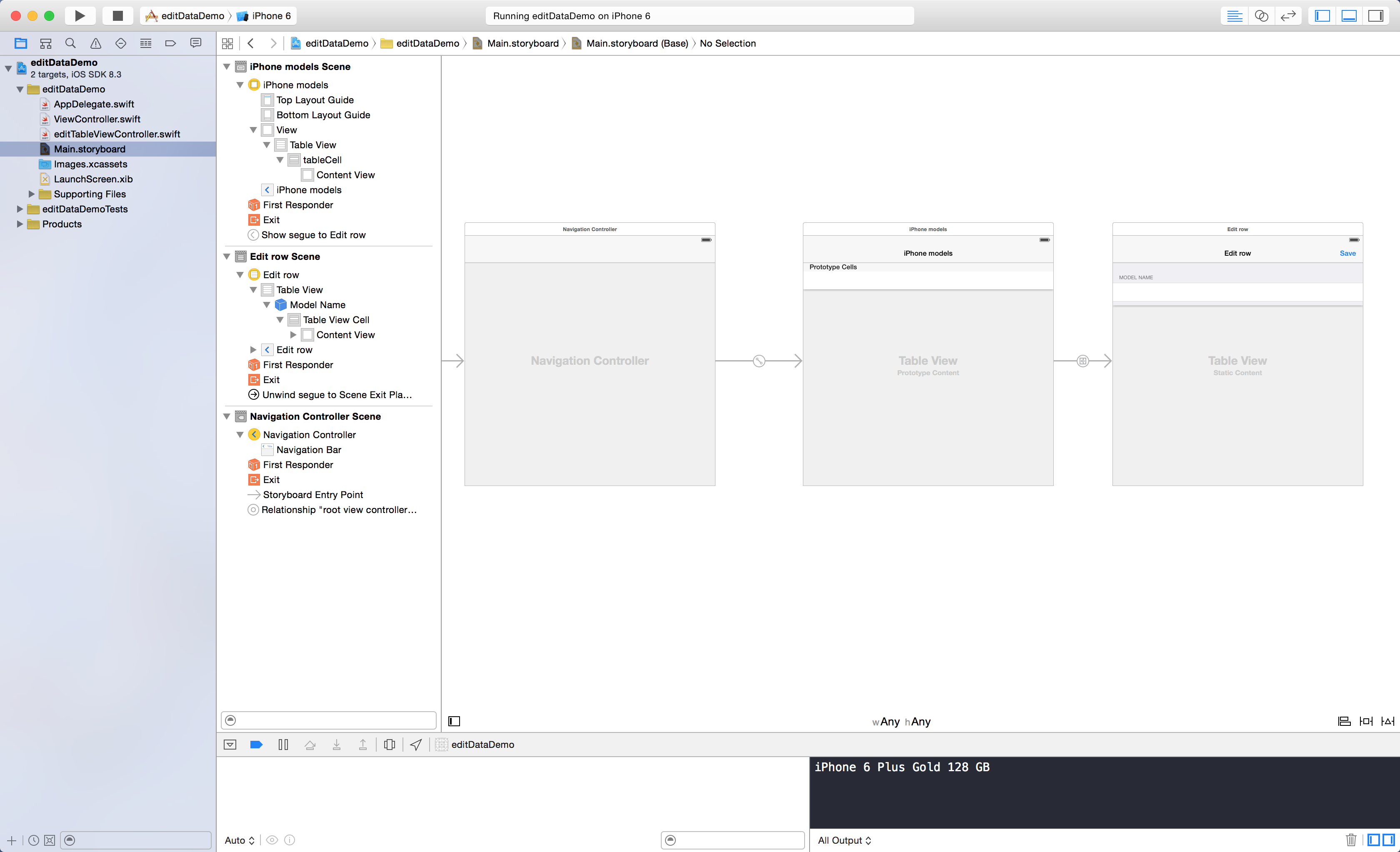
Task: Collapse the iPhone models Scene
Action: (x=227, y=67)
